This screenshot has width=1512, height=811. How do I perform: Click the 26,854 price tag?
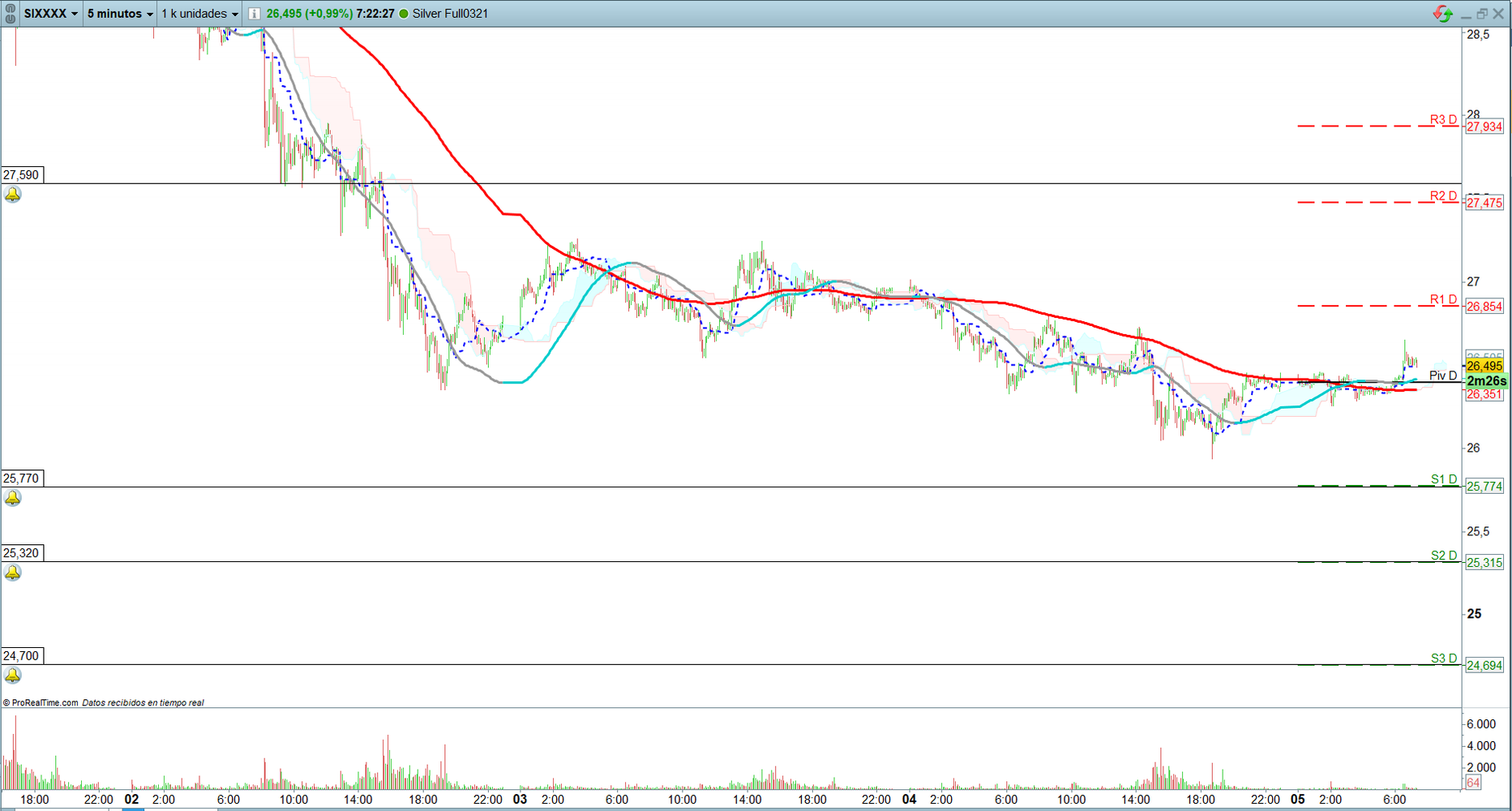[1484, 307]
